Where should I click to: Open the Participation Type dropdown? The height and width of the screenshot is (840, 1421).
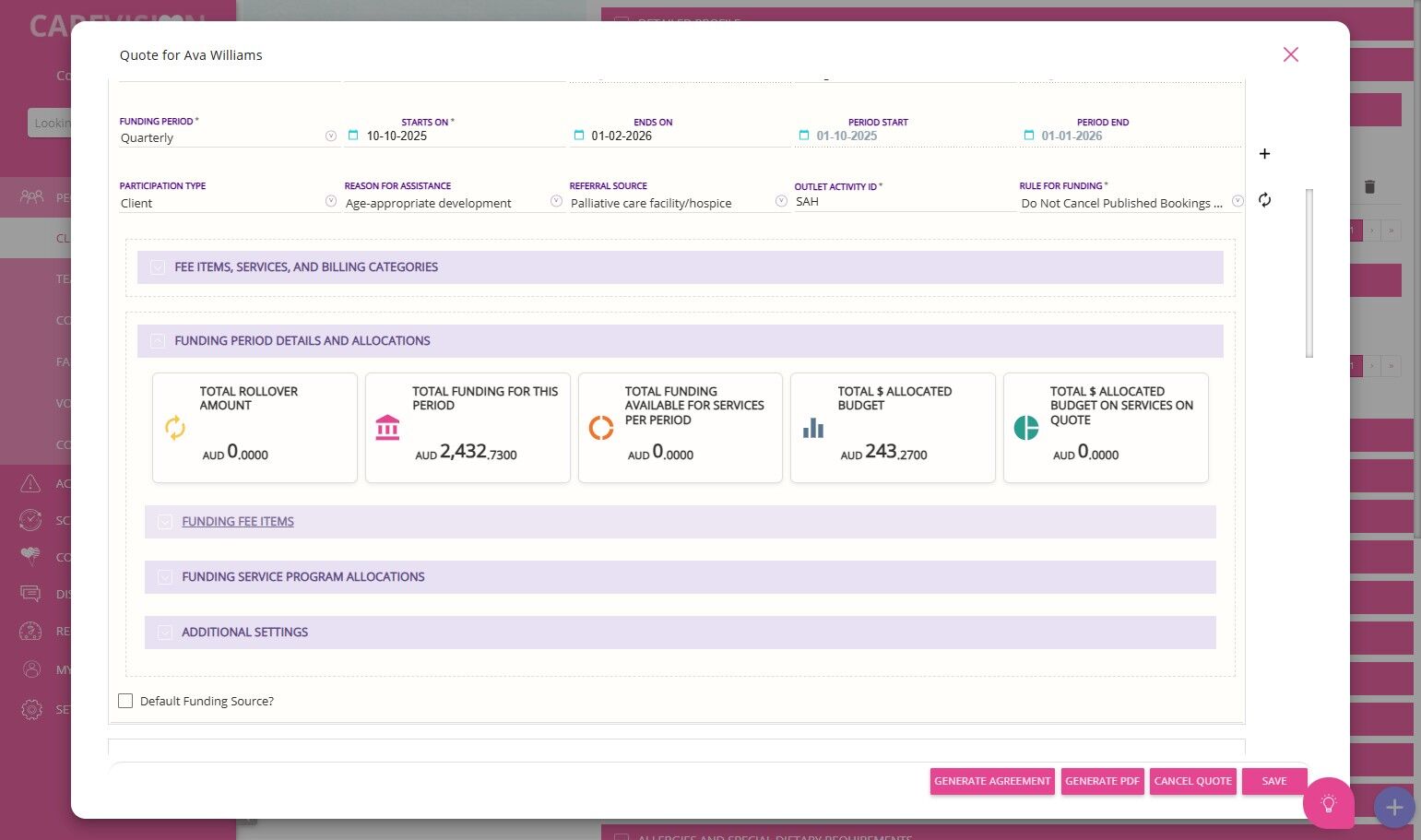click(331, 201)
